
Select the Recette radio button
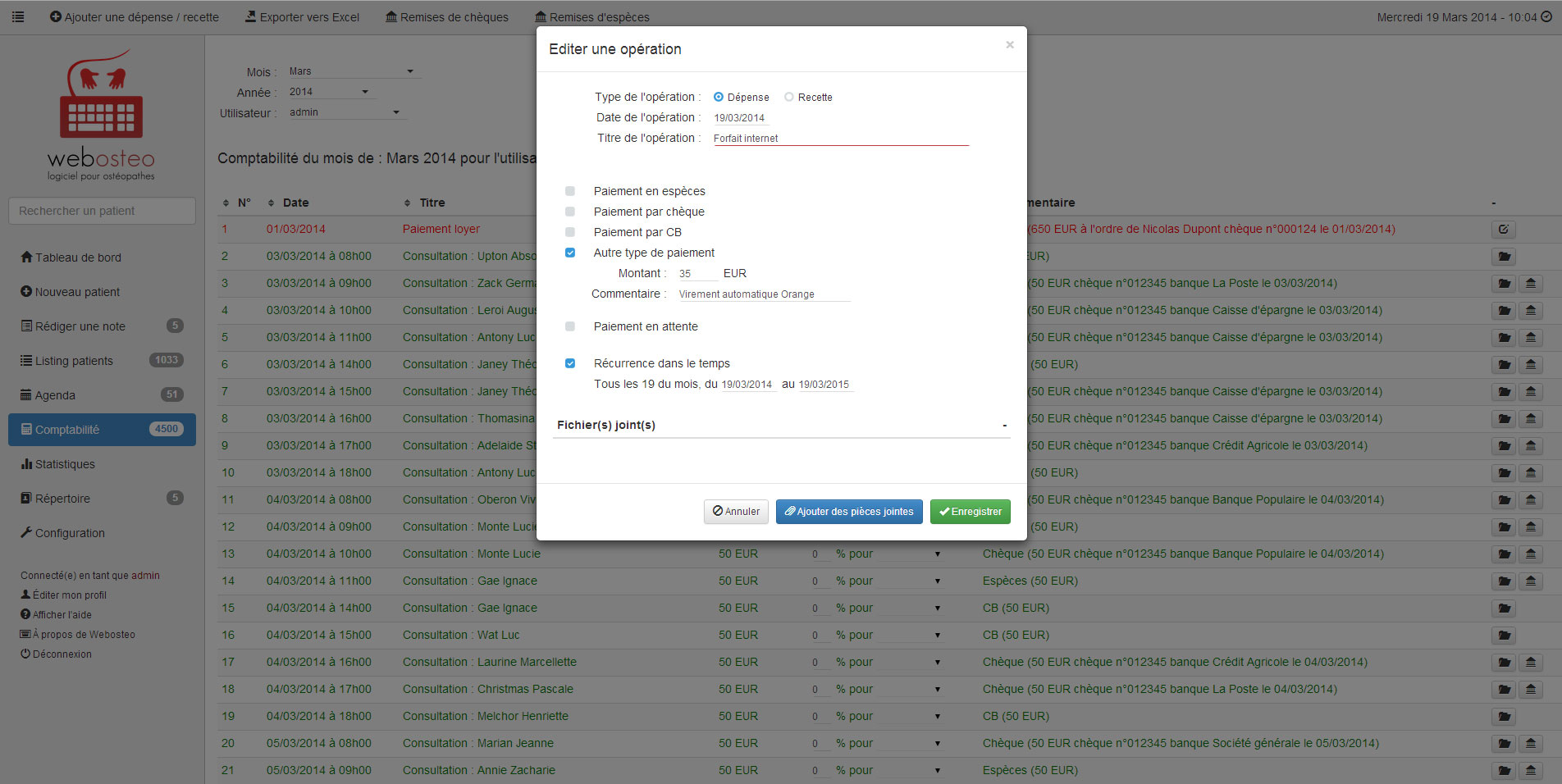click(x=789, y=97)
